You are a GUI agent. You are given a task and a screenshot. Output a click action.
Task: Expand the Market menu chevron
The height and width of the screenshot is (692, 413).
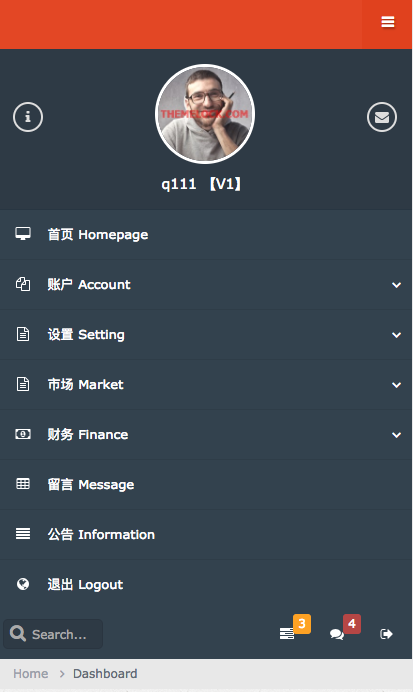(x=396, y=384)
